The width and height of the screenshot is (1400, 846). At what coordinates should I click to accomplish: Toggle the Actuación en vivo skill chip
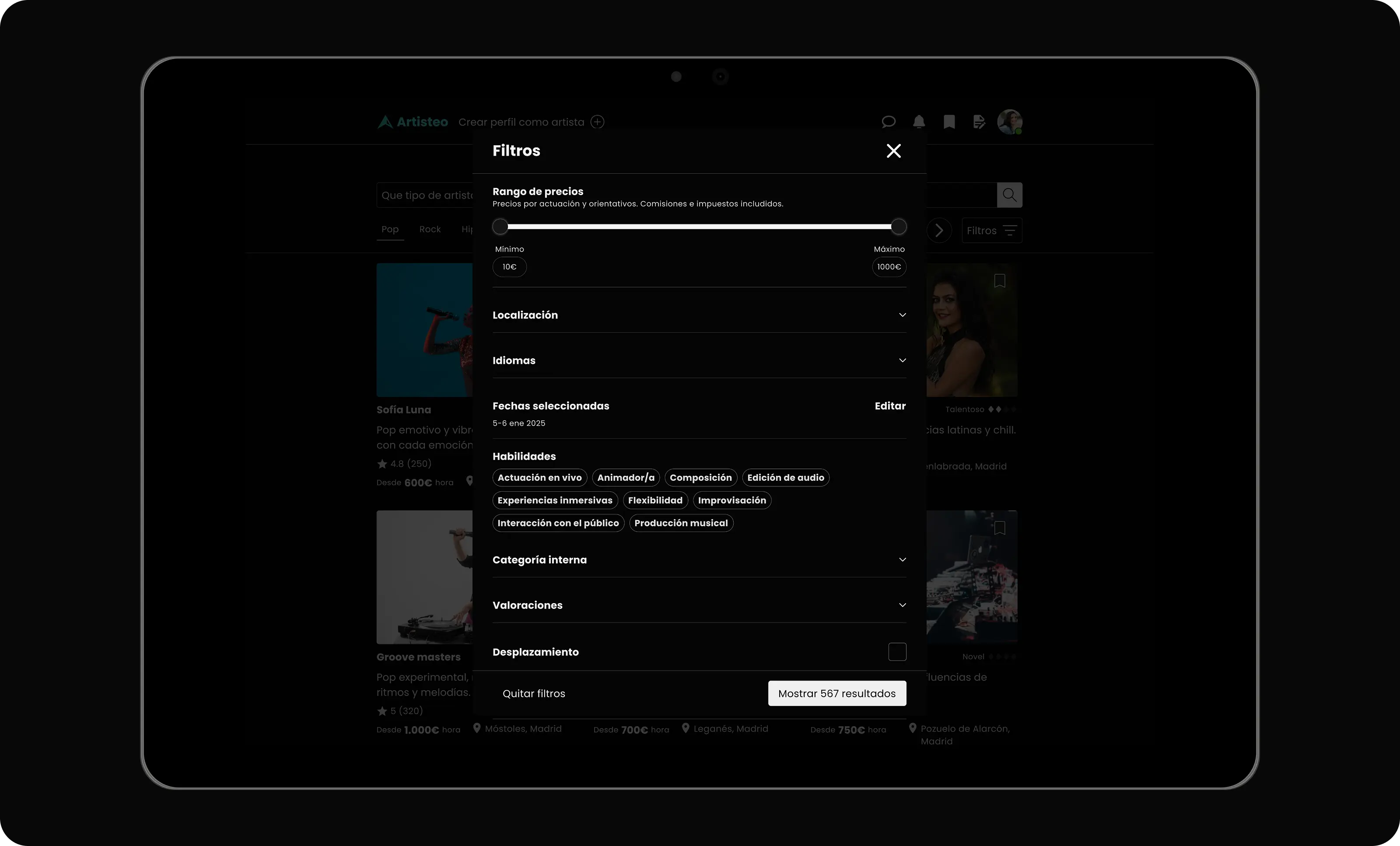[x=539, y=477]
